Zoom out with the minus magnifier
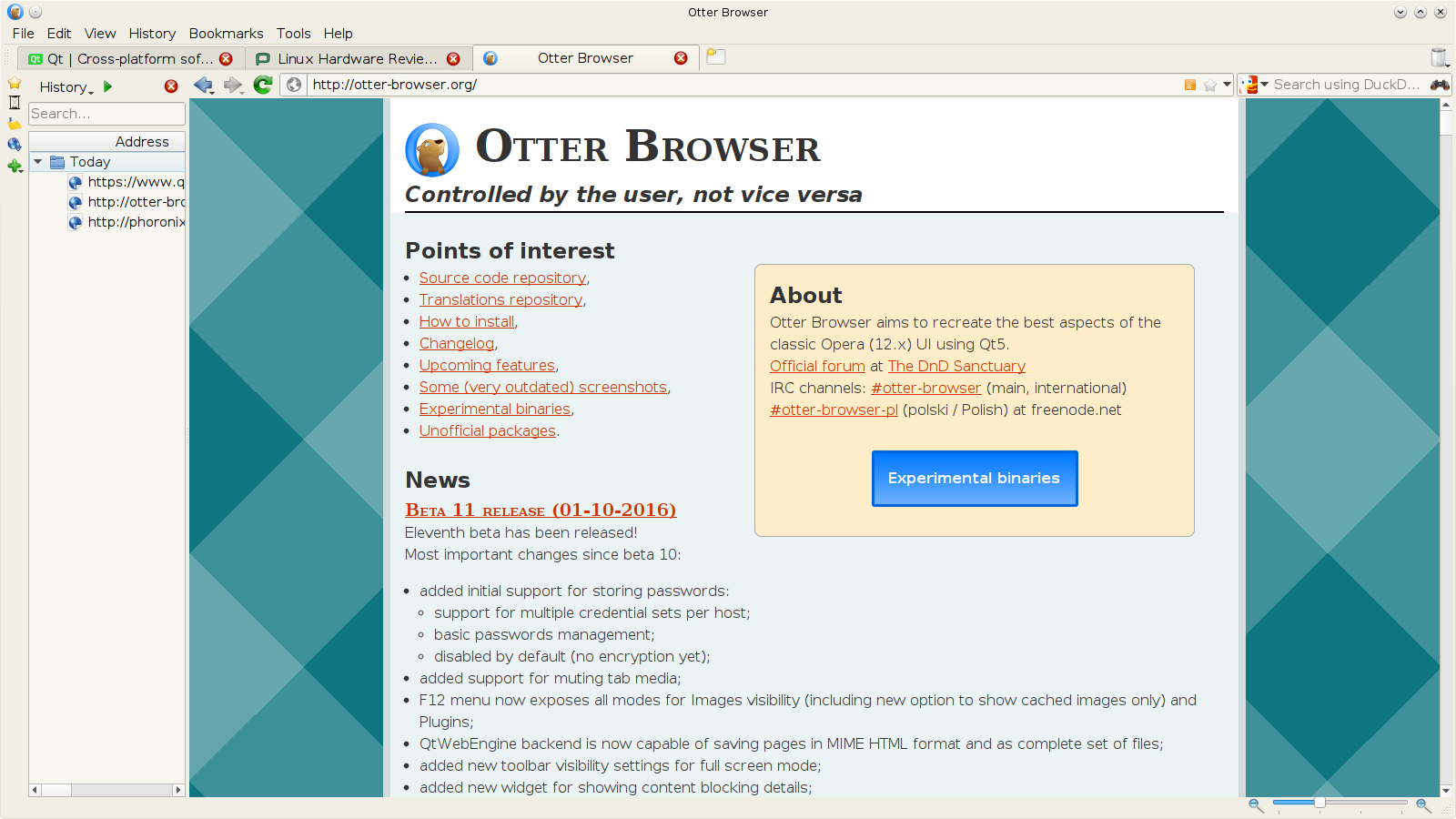The image size is (1456, 819). 1256,804
